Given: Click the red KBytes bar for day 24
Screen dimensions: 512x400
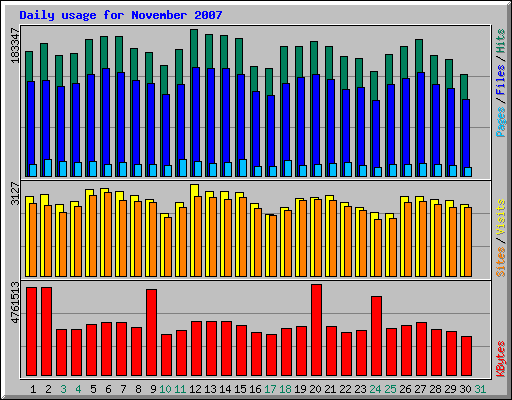Looking at the screenshot, I should [x=376, y=336].
